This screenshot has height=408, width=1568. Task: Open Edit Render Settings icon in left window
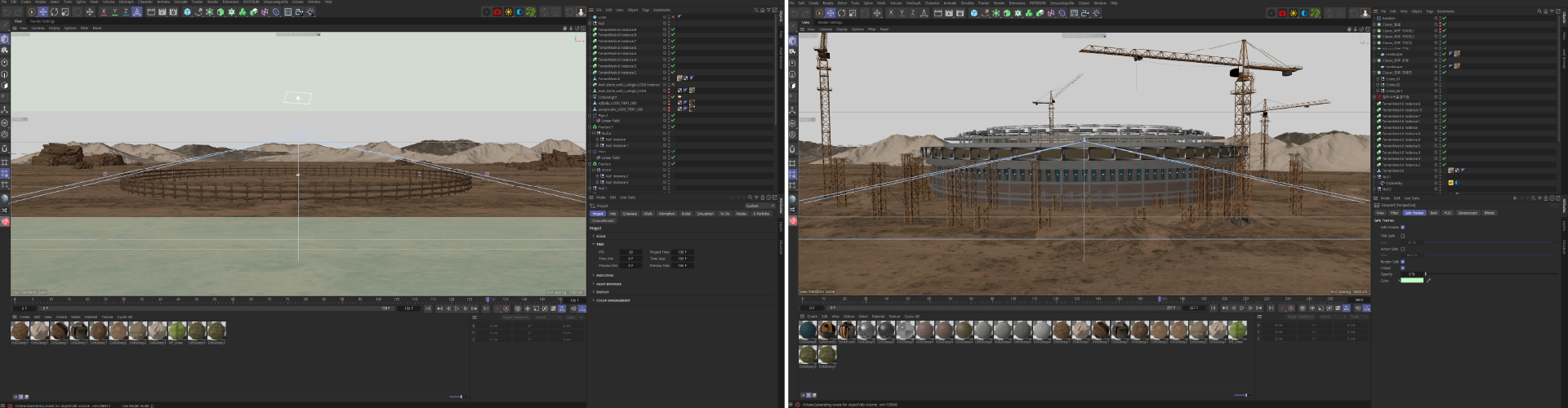coord(173,11)
